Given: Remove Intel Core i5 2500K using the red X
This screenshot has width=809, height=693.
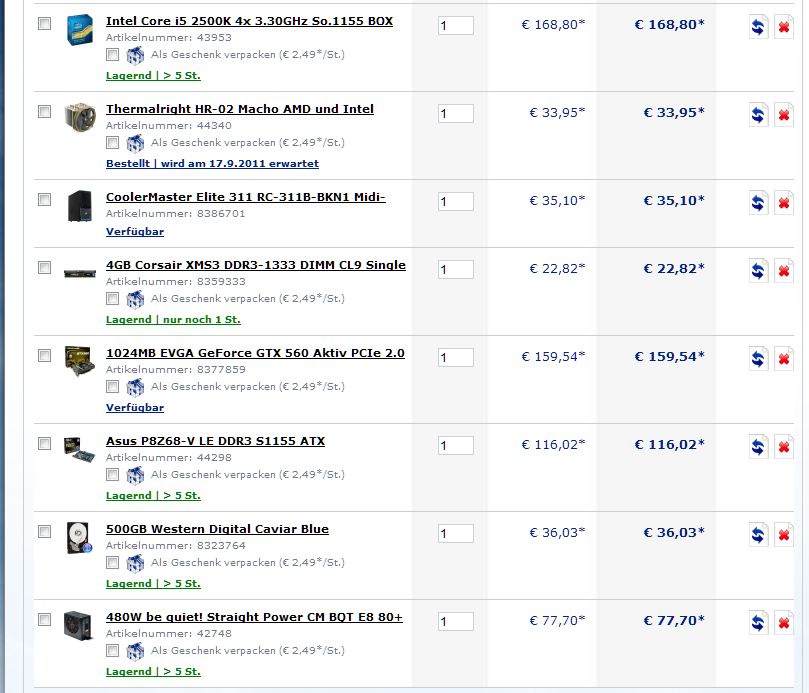Looking at the screenshot, I should coord(784,27).
